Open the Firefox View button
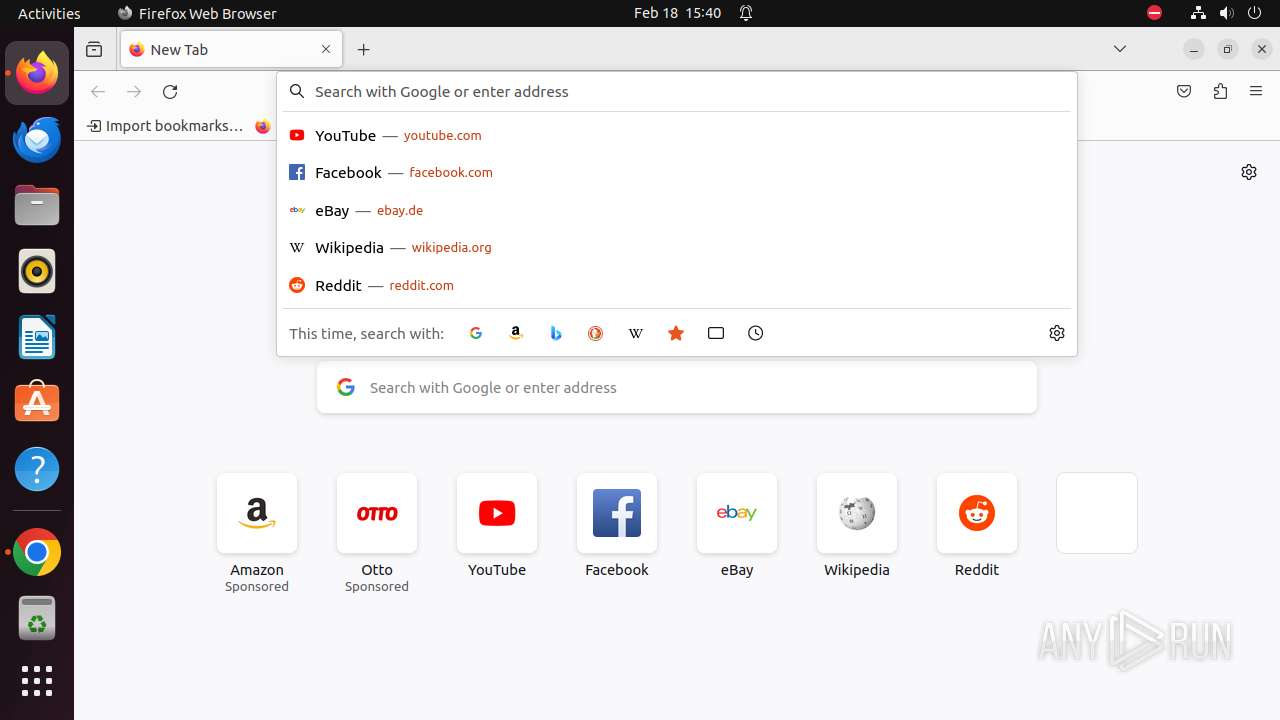This screenshot has height=720, width=1280. pyautogui.click(x=94, y=49)
